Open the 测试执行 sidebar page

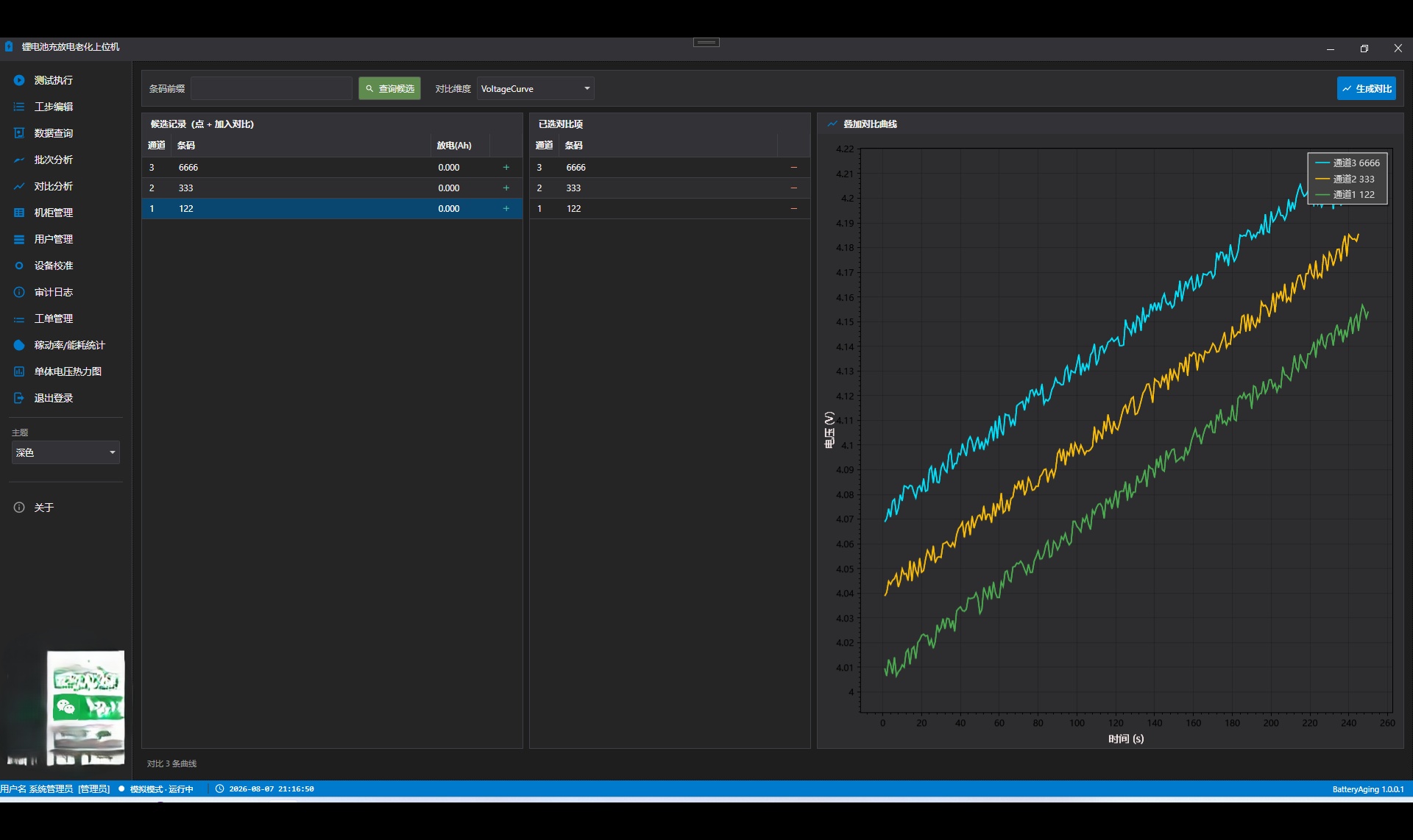53,80
